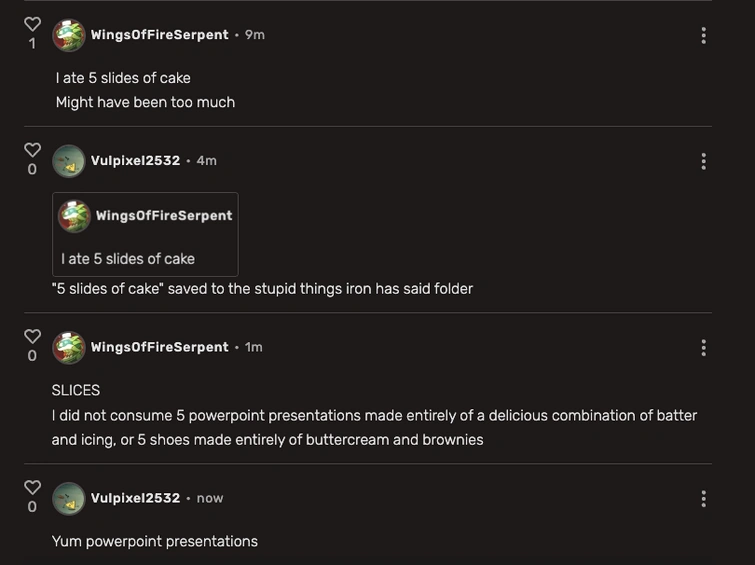755x565 pixels.
Task: Open Vulpixel2532 username on the 4m post
Action: (x=135, y=161)
